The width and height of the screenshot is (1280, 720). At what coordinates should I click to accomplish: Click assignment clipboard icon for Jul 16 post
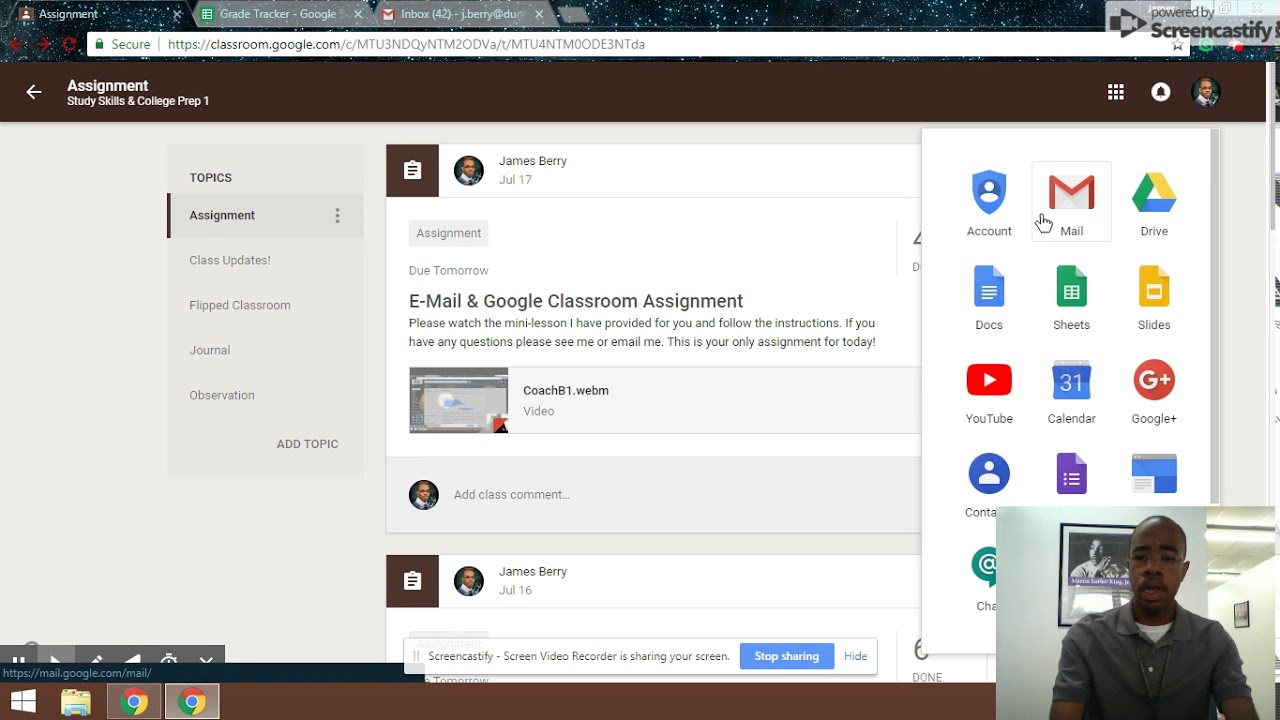[x=412, y=581]
